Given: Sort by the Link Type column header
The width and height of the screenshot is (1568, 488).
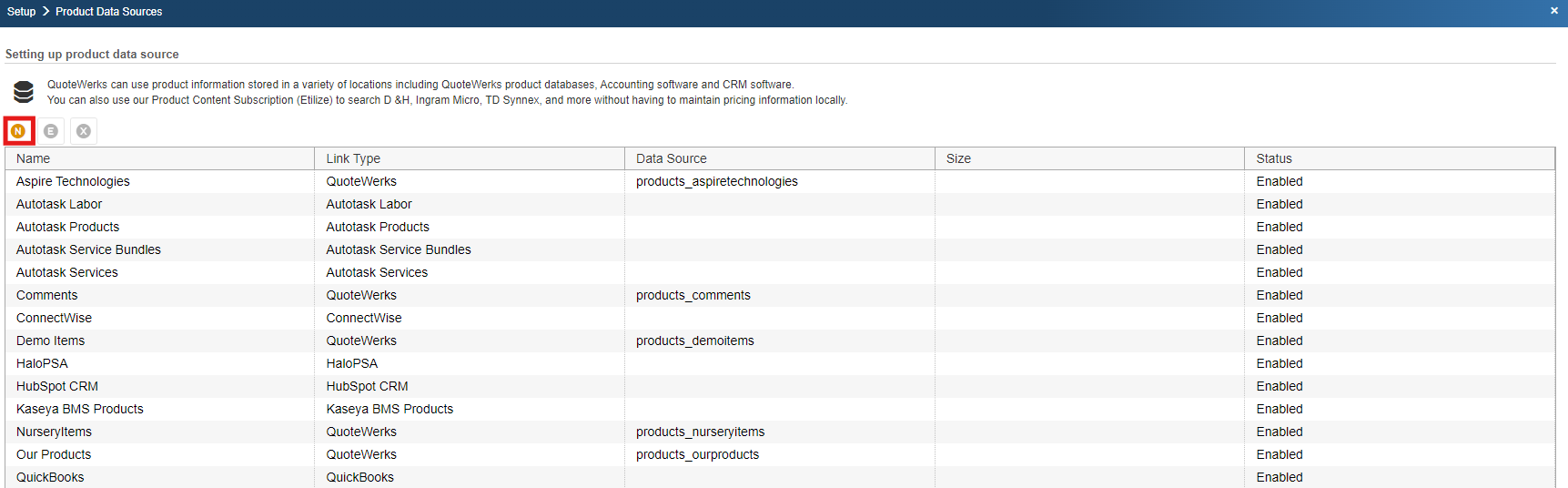Looking at the screenshot, I should (353, 158).
